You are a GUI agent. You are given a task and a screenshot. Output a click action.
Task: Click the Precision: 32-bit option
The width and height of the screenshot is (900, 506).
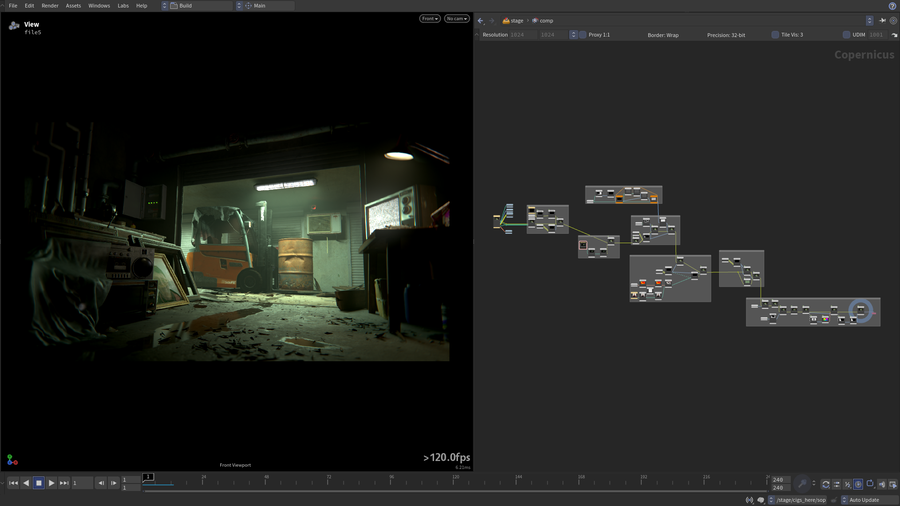click(726, 35)
